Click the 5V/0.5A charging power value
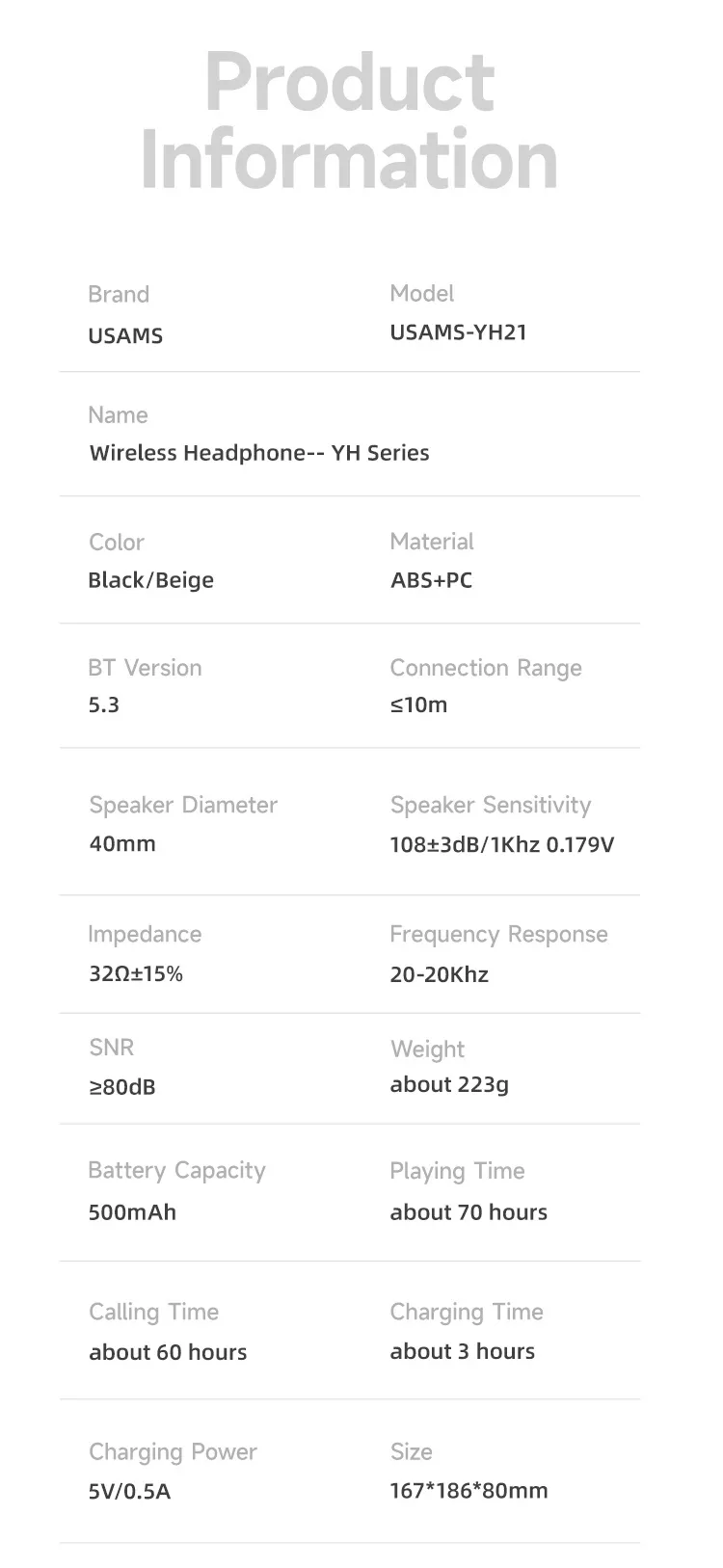Image resolution: width=723 pixels, height=1568 pixels. pyautogui.click(x=129, y=1492)
